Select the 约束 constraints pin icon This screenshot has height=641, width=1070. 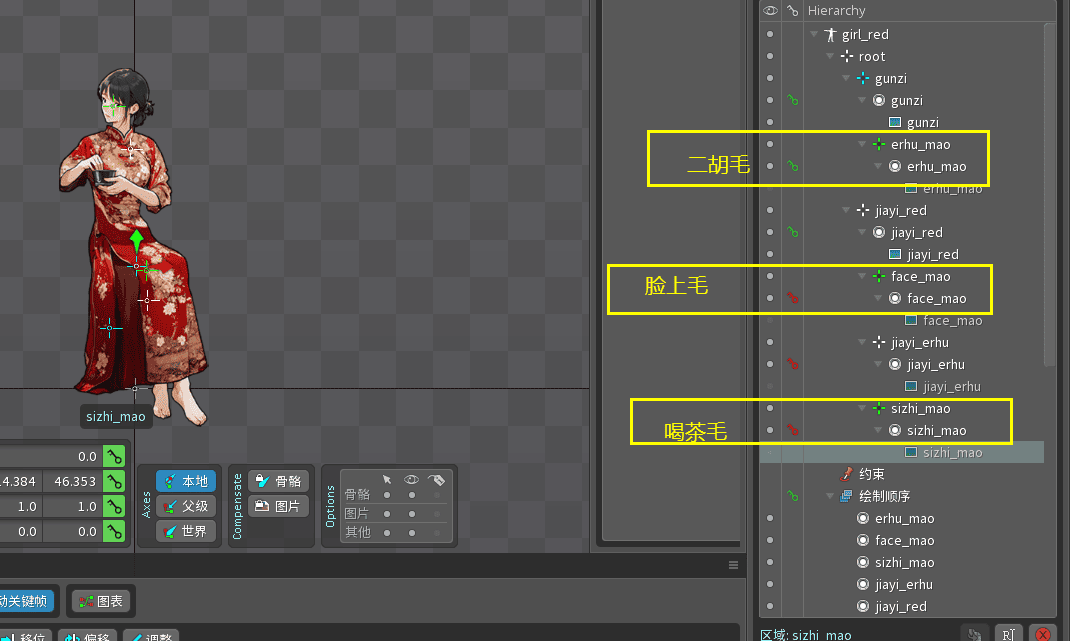tap(846, 474)
